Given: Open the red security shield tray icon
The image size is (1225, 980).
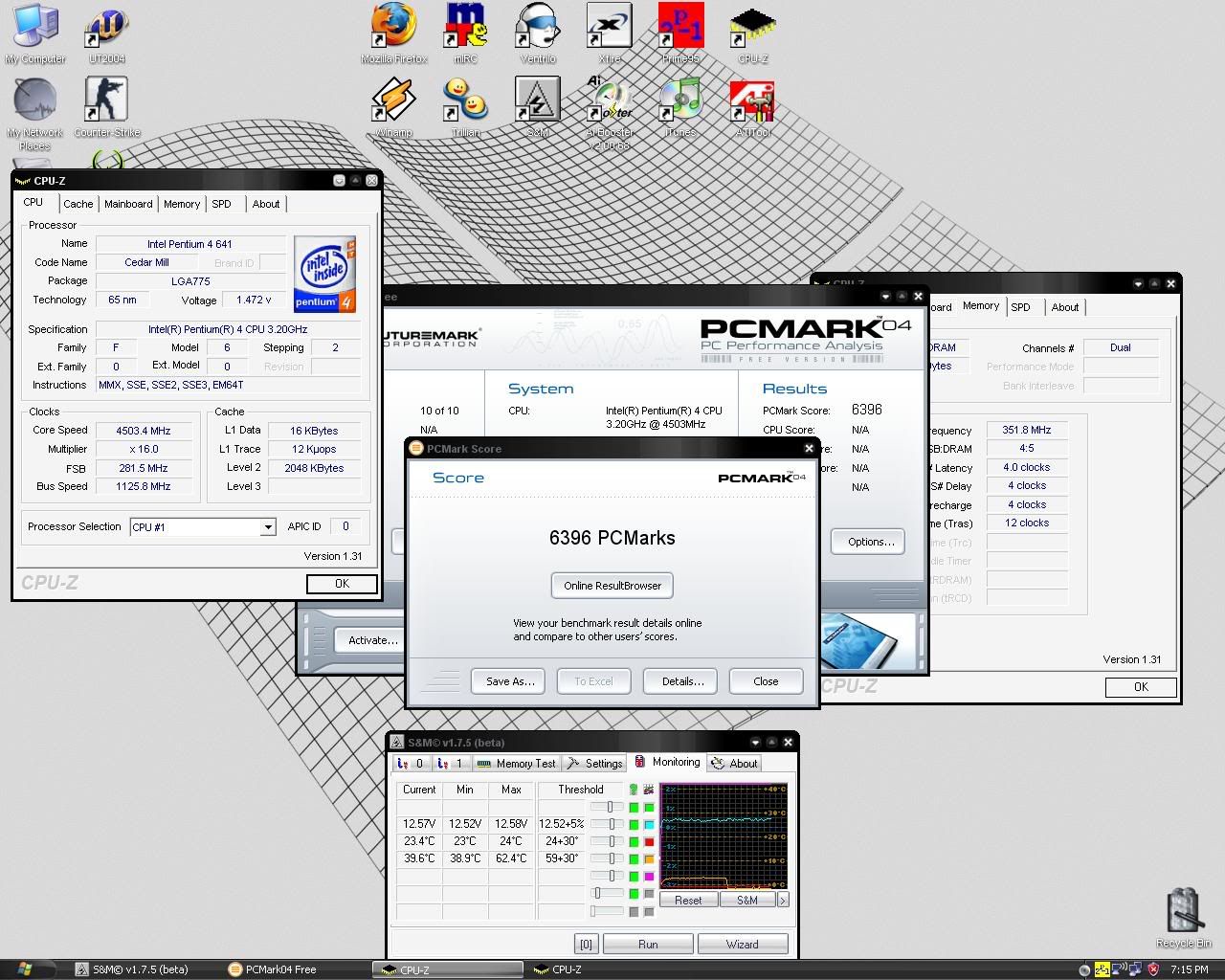Looking at the screenshot, I should pos(1153,969).
